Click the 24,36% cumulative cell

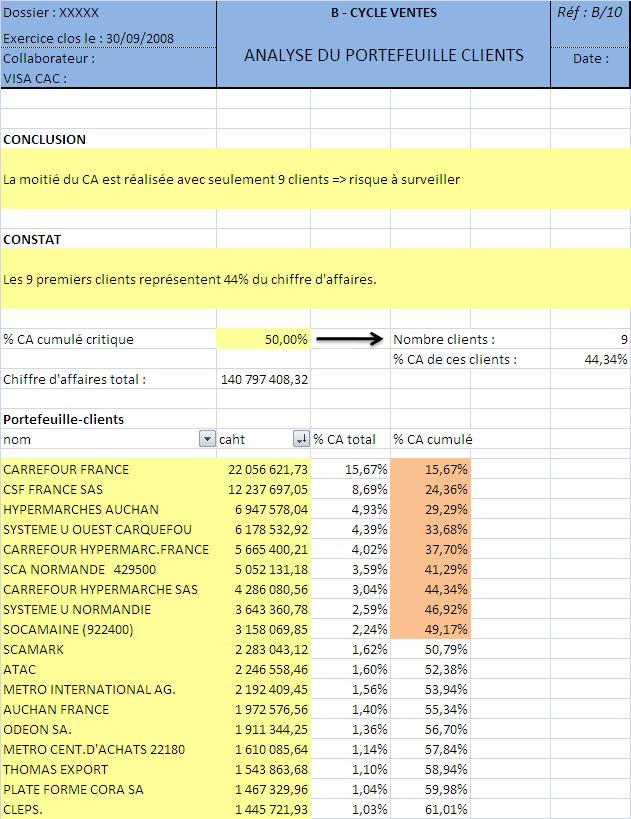[x=430, y=489]
